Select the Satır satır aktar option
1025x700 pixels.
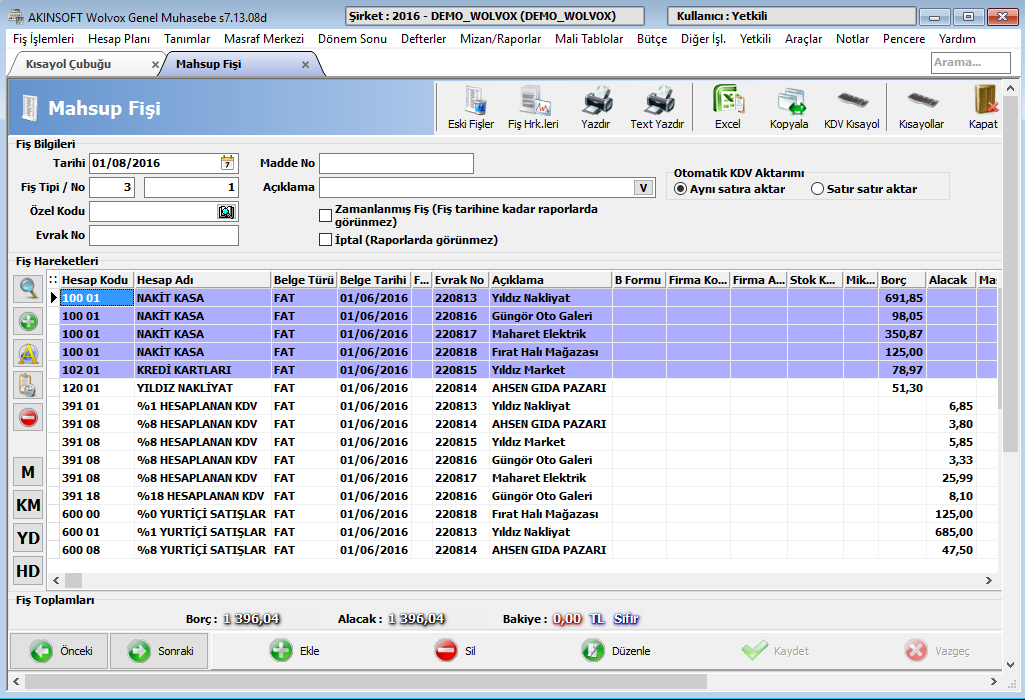(x=817, y=189)
